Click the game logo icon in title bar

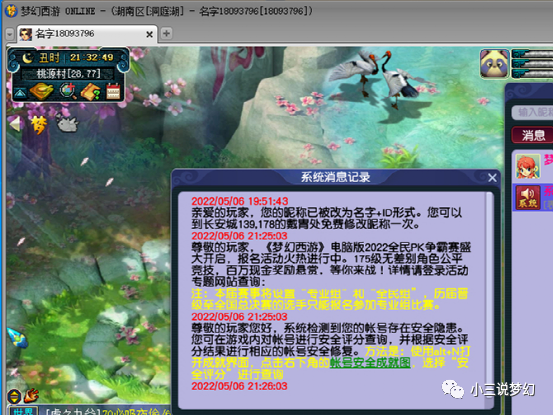click(x=11, y=11)
